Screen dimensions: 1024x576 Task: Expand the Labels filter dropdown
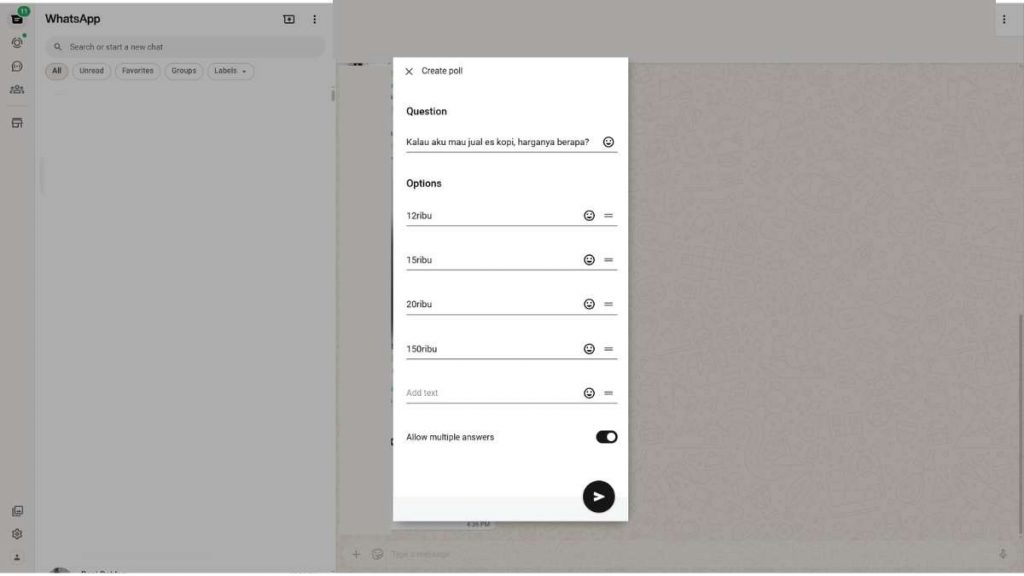point(231,71)
